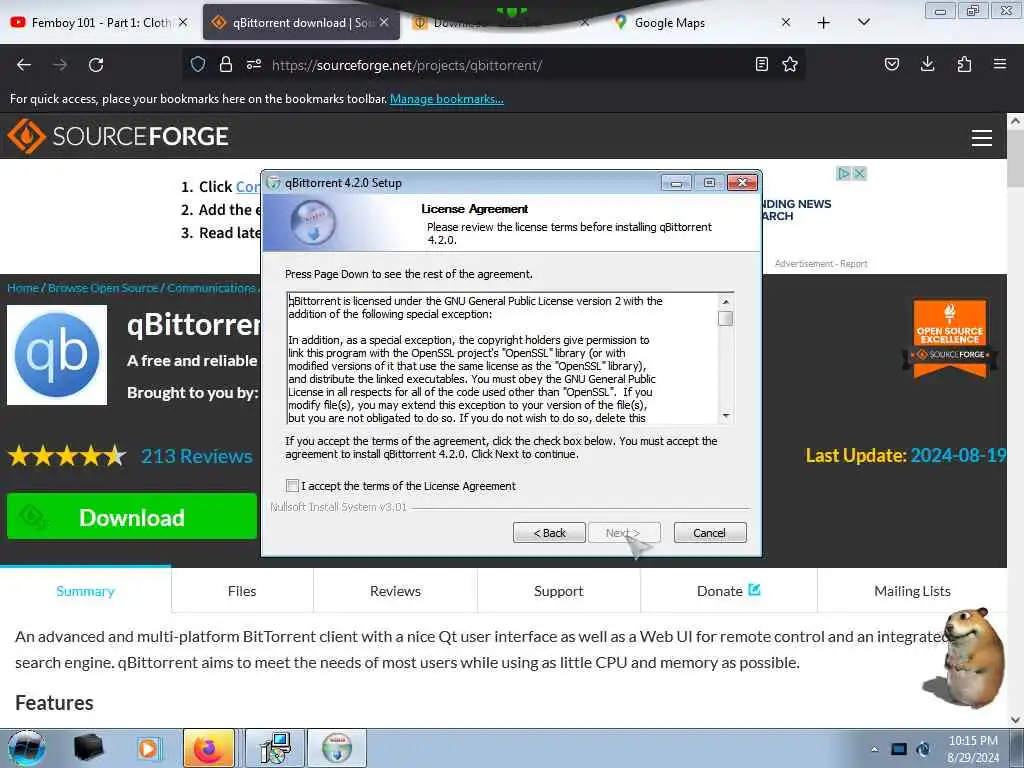Click the Back button in setup
Viewport: 1024px width, 768px height.
click(x=549, y=533)
